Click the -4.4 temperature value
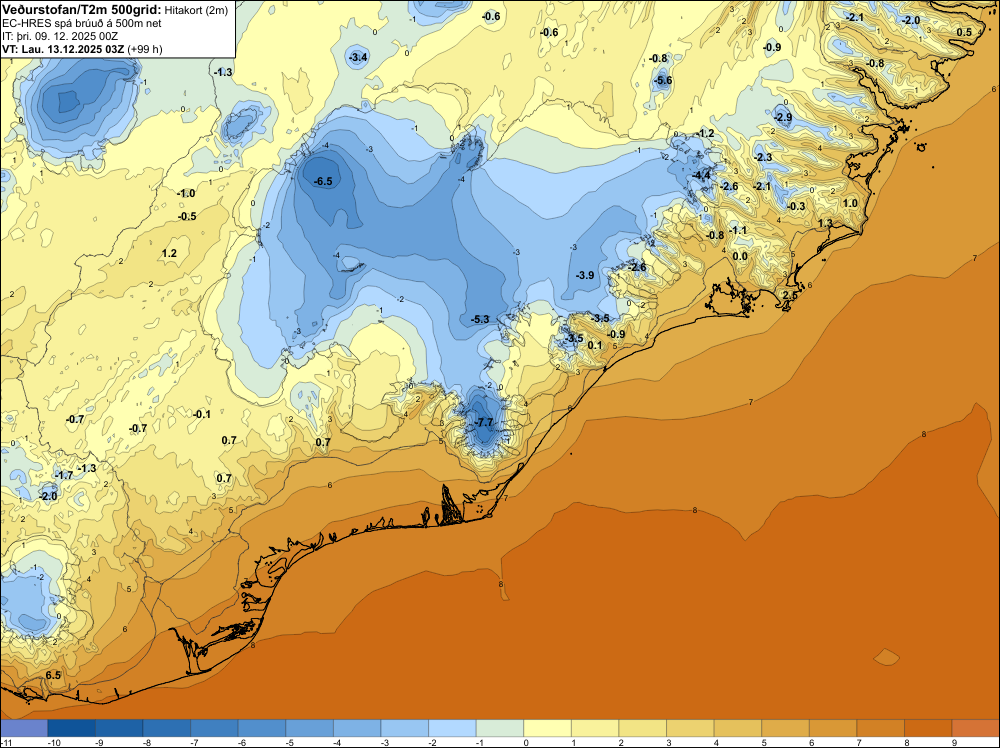The image size is (1000, 748). [702, 175]
